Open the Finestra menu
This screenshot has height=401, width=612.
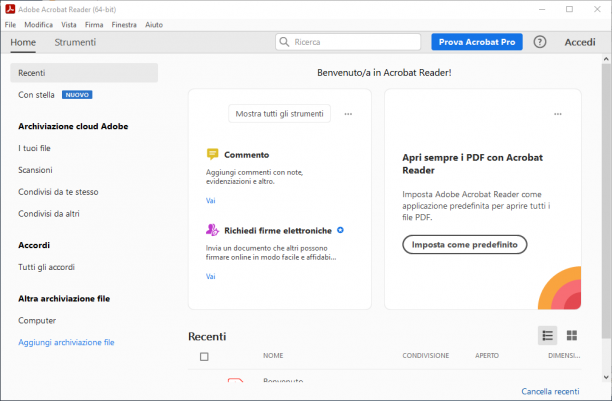[124, 25]
